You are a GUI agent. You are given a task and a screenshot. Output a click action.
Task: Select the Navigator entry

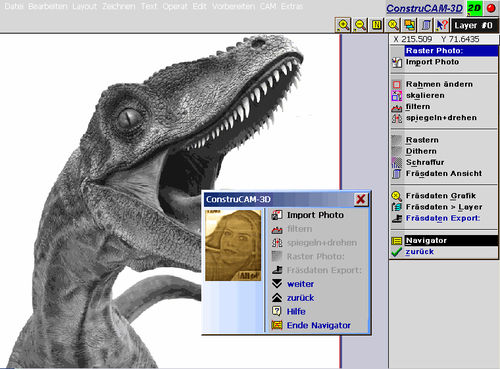click(451, 240)
